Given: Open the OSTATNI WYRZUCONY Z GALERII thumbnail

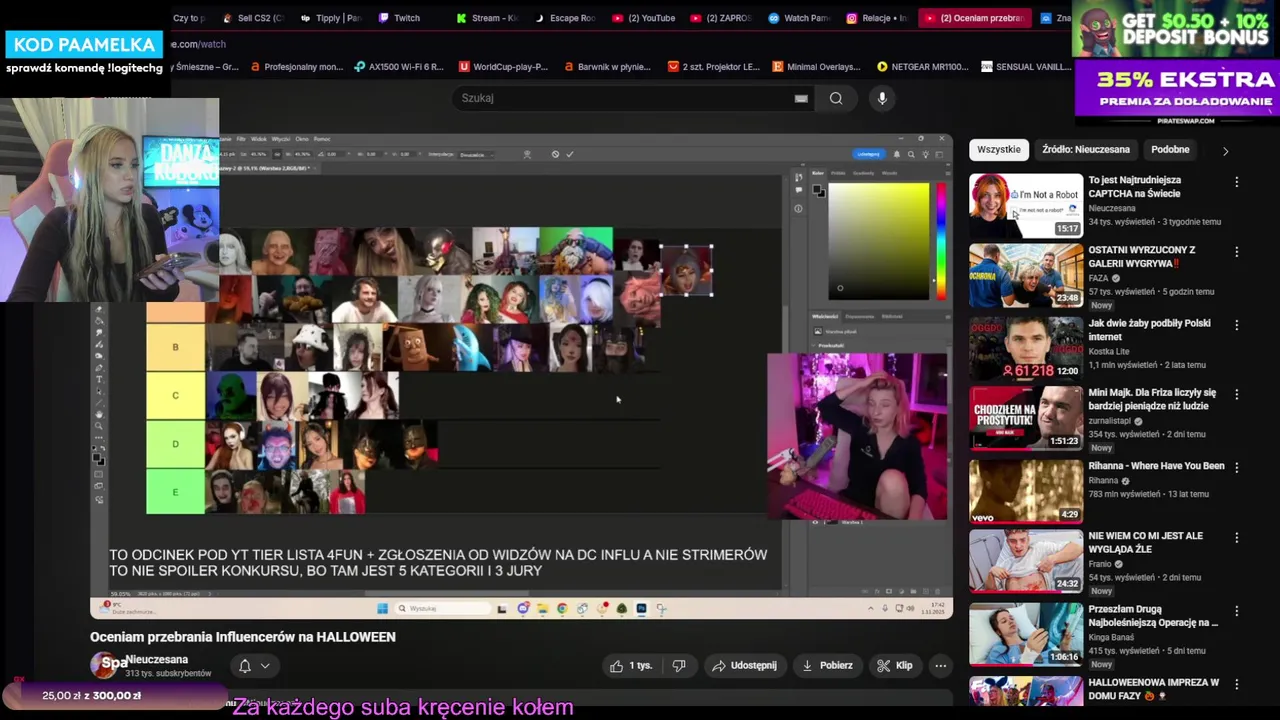Looking at the screenshot, I should 1025,275.
